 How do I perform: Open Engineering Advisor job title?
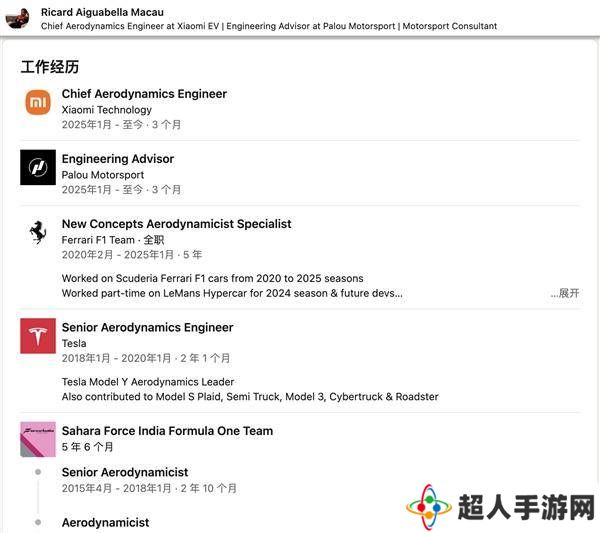tap(118, 159)
